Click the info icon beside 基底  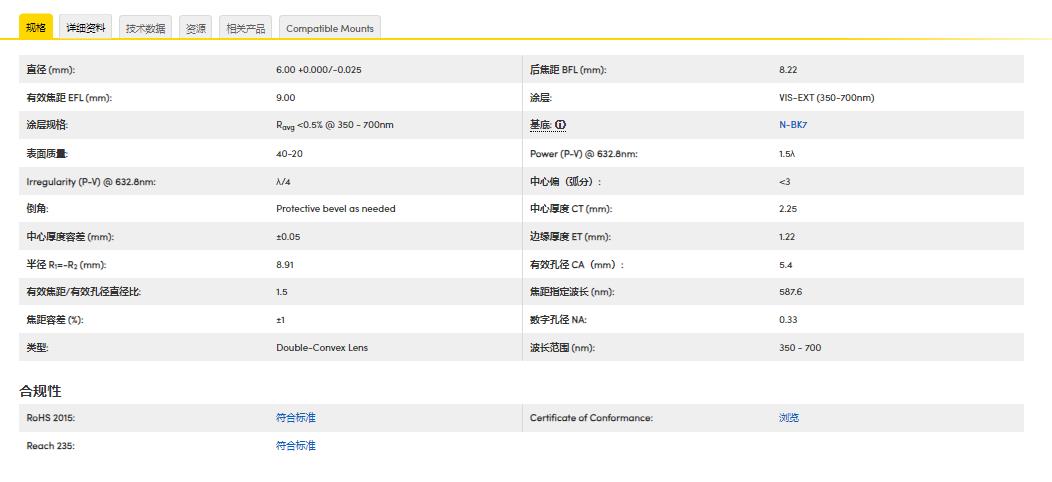561,125
